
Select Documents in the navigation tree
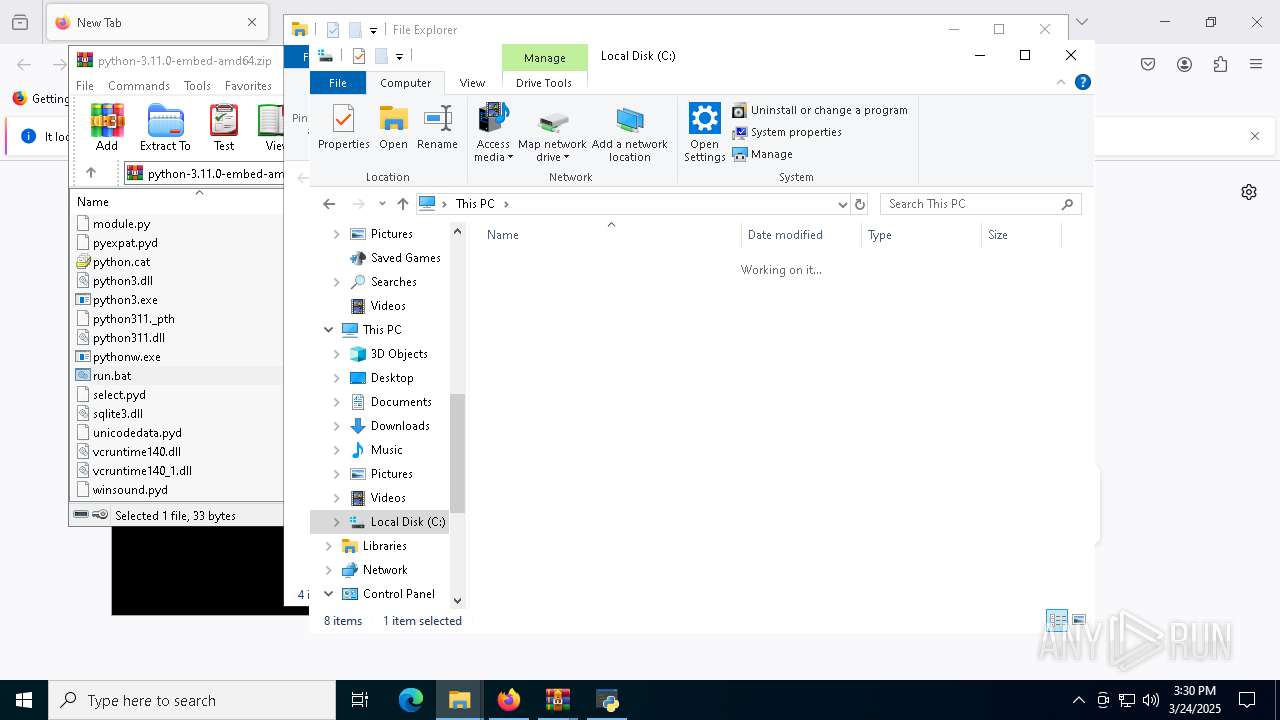pos(401,402)
